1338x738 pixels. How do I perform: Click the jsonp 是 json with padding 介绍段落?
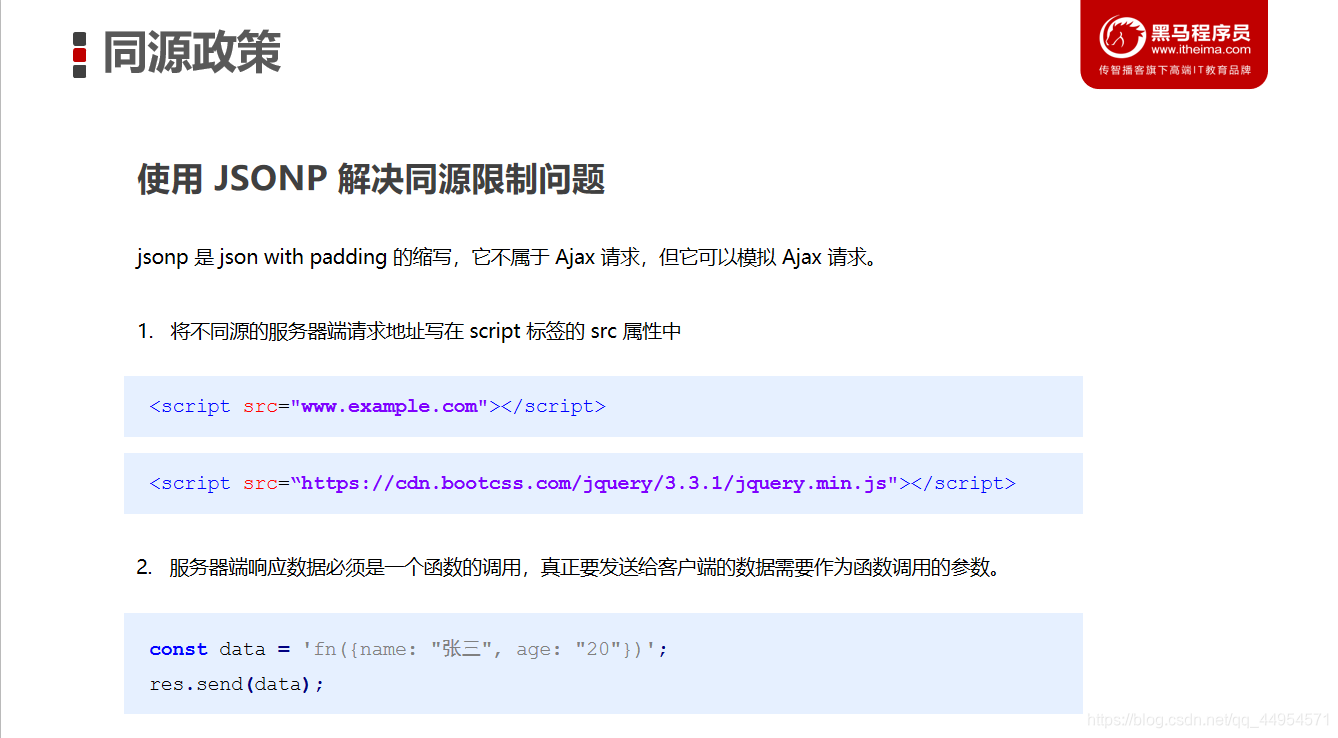(508, 257)
